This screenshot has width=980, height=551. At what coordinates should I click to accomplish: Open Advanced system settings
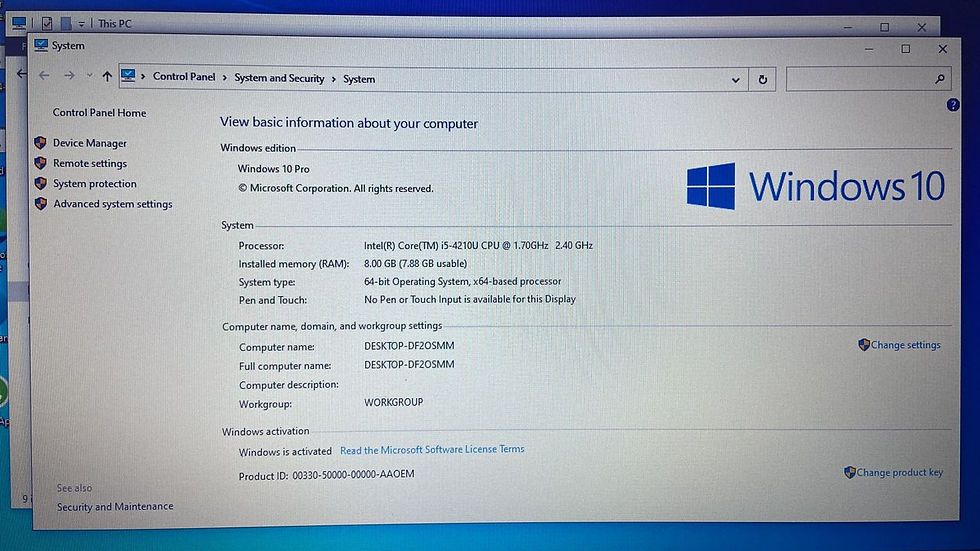tap(112, 204)
